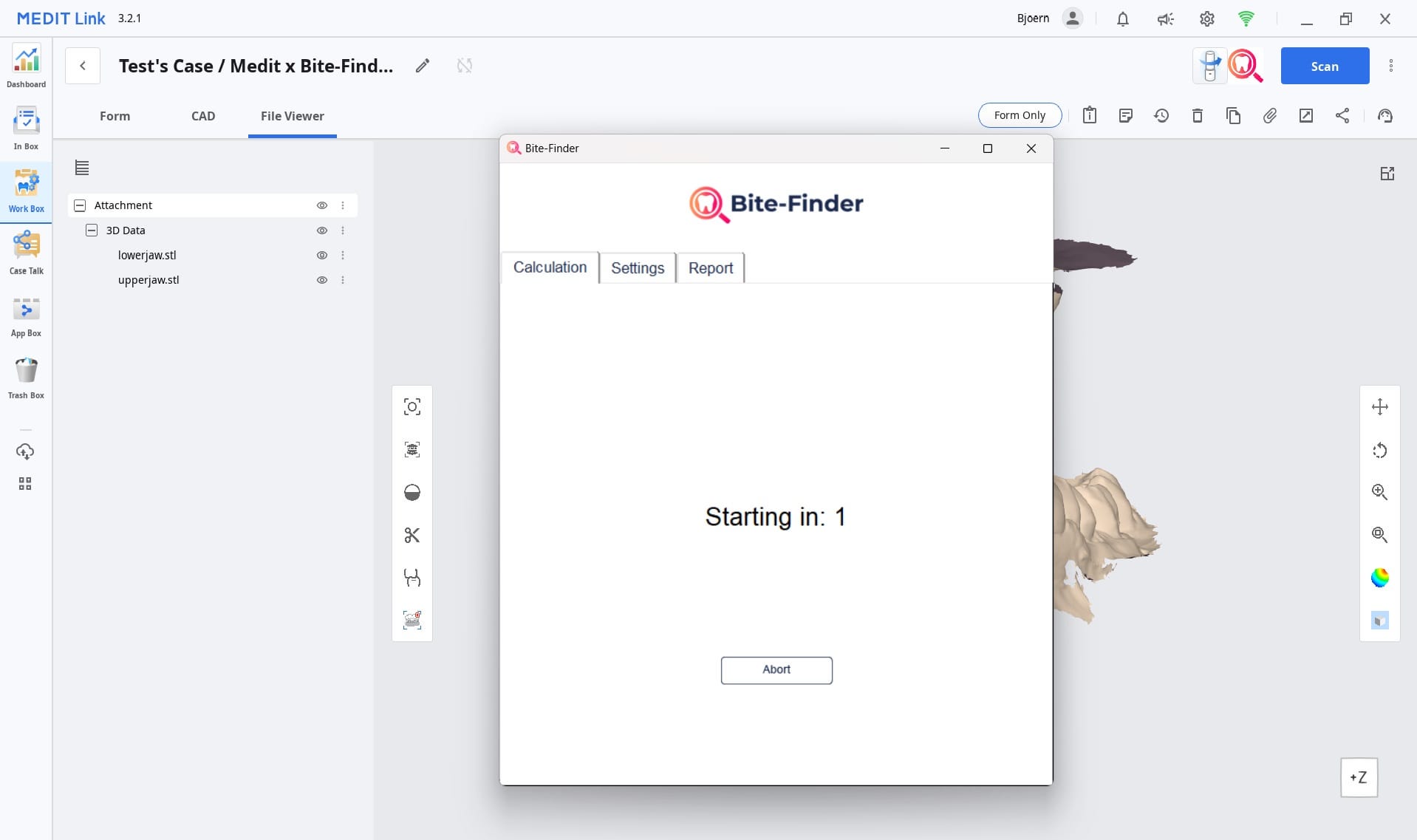Select the jaw alignment bracket tool
The image size is (1417, 840).
point(412,578)
